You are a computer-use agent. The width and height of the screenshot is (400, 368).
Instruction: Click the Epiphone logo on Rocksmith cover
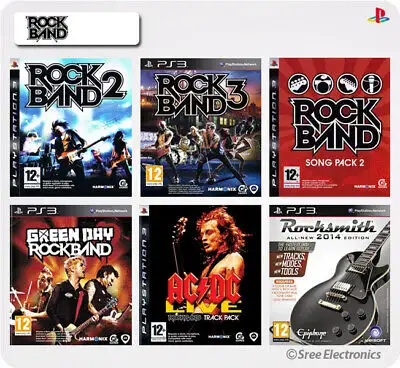[307, 333]
